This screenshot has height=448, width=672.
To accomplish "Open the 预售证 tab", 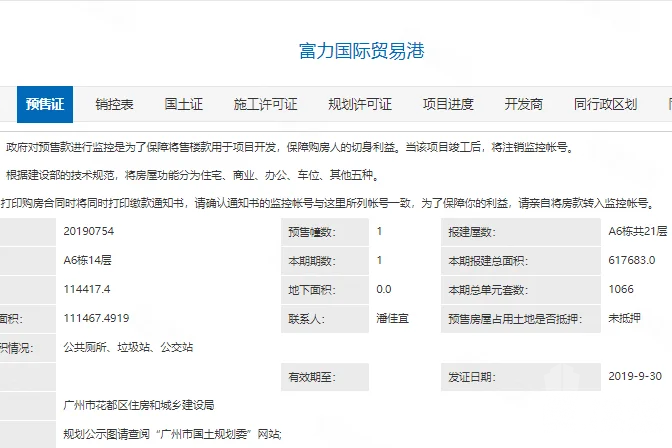I will 45,104.
